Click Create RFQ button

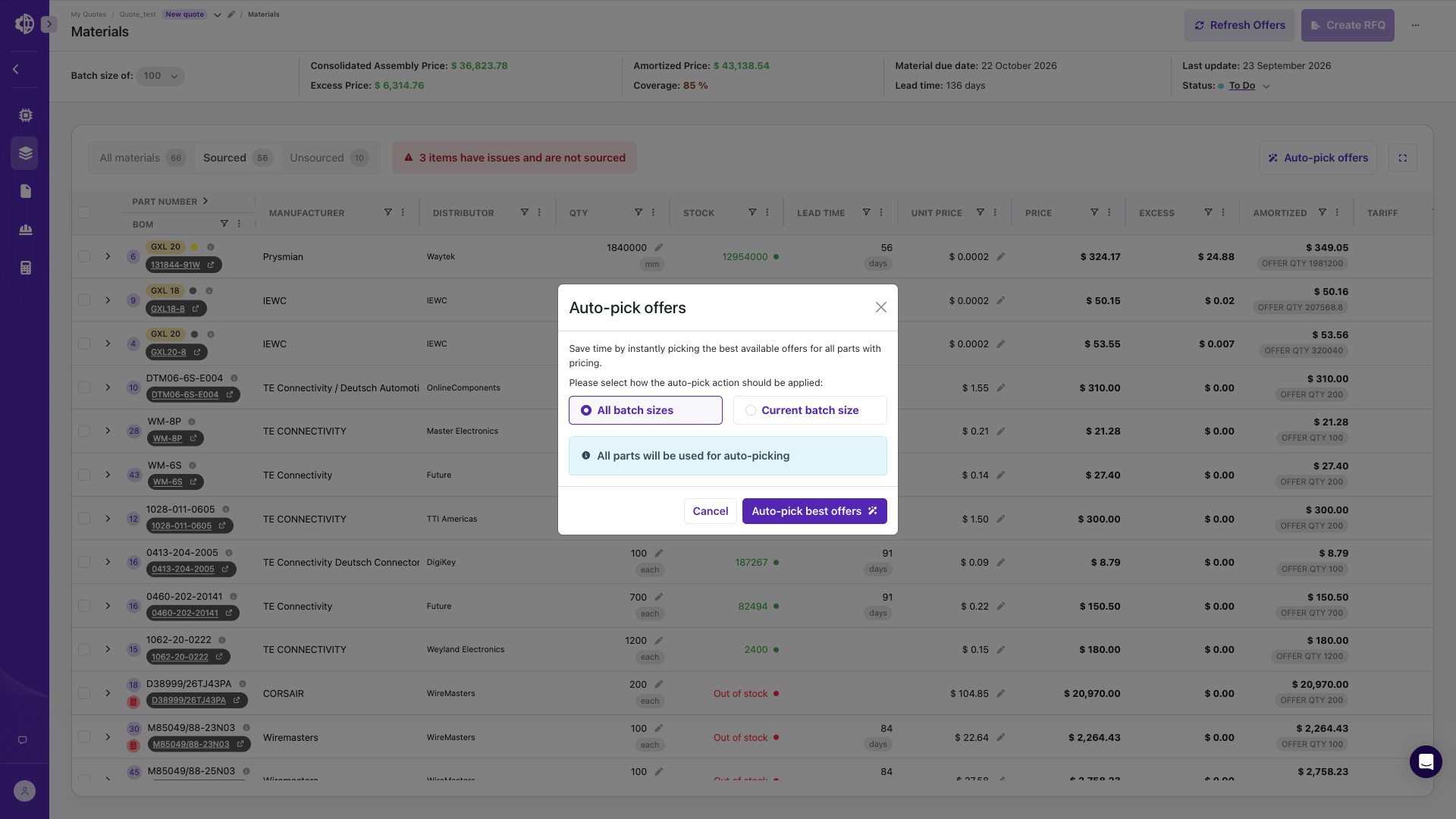pyautogui.click(x=1348, y=25)
